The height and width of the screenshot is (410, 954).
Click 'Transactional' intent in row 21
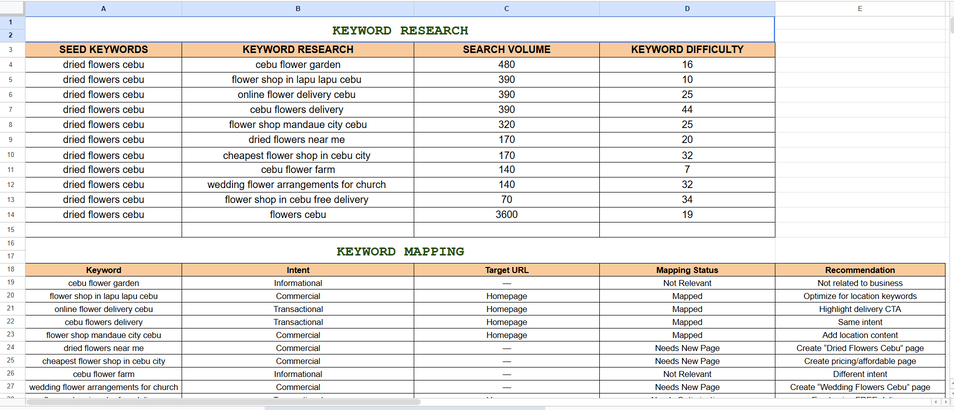click(298, 309)
